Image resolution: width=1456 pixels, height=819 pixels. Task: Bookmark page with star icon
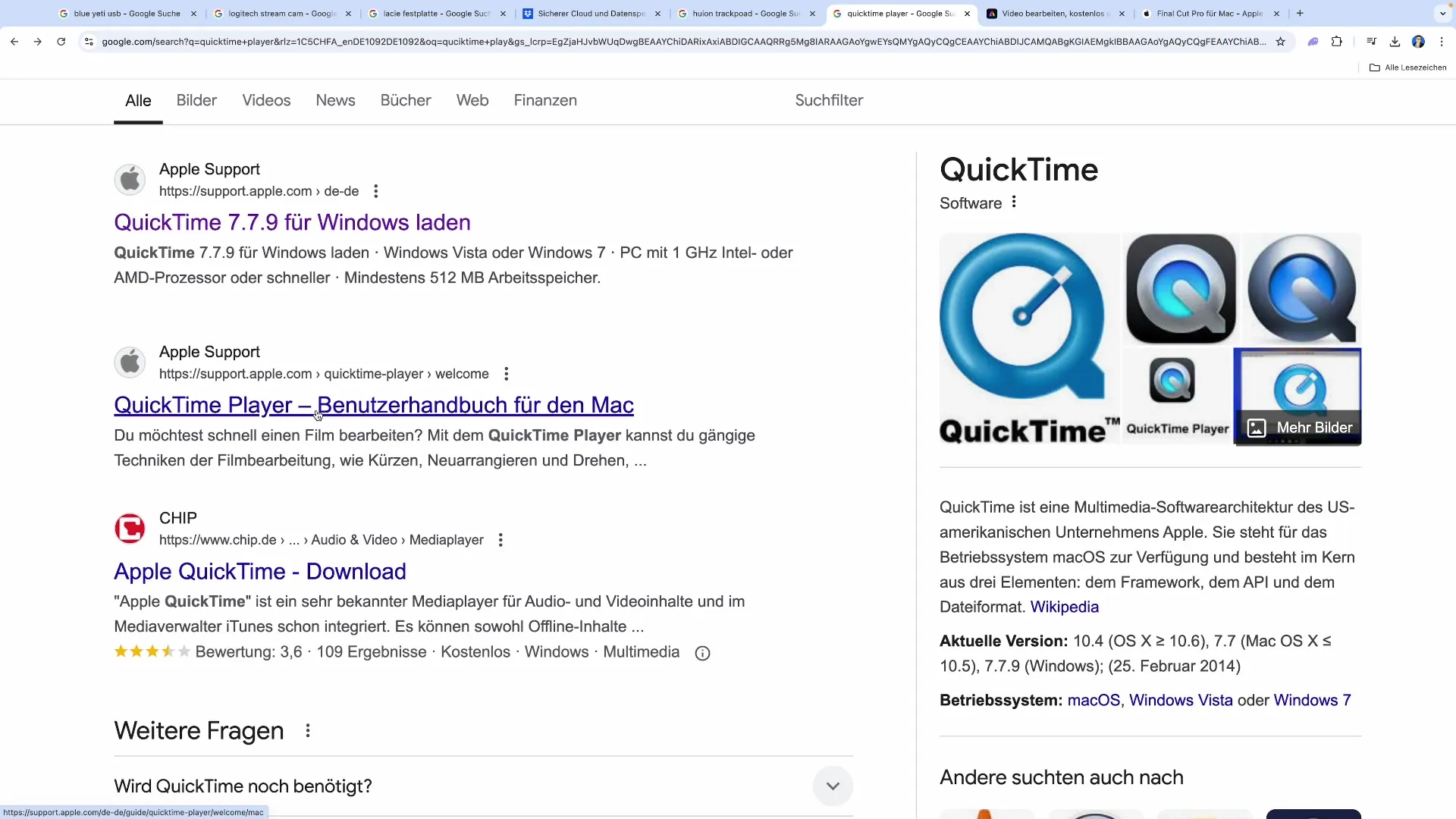click(x=1281, y=42)
